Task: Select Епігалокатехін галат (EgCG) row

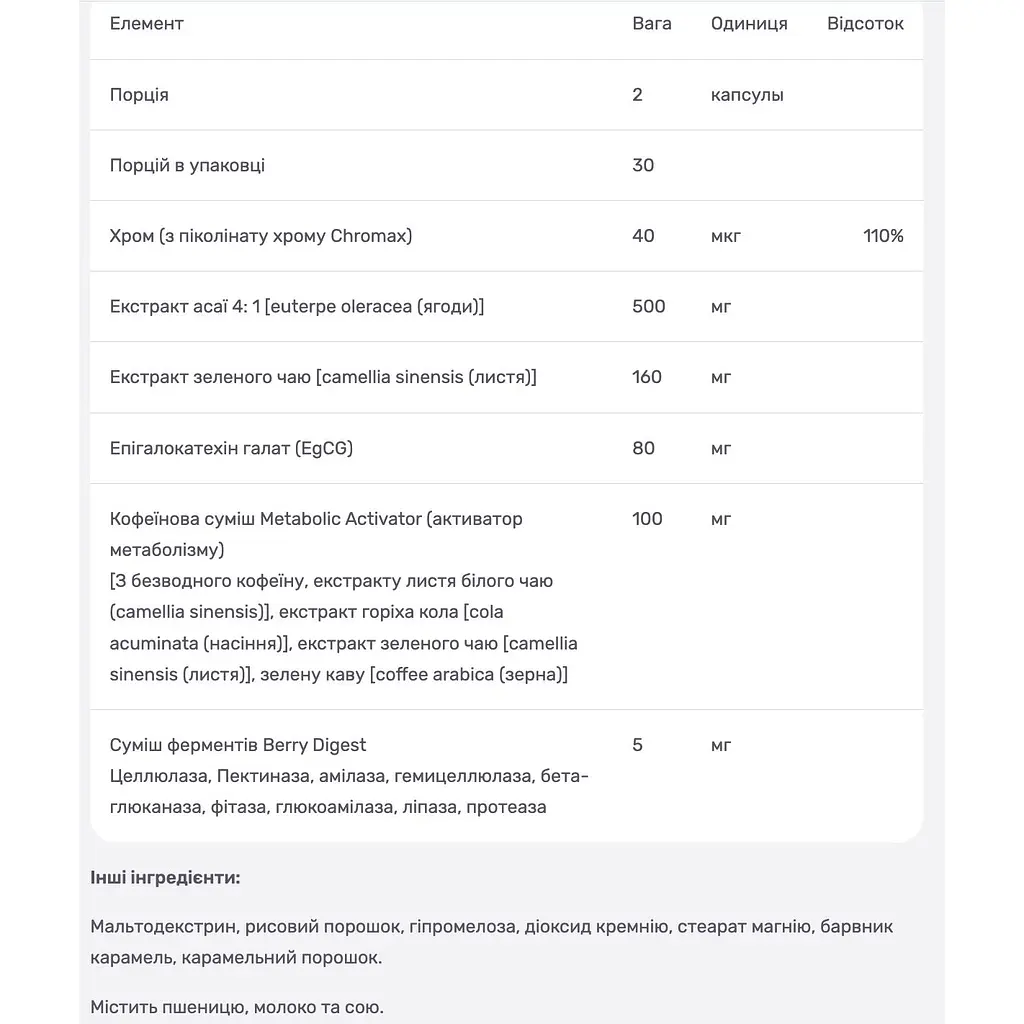Action: coord(506,448)
